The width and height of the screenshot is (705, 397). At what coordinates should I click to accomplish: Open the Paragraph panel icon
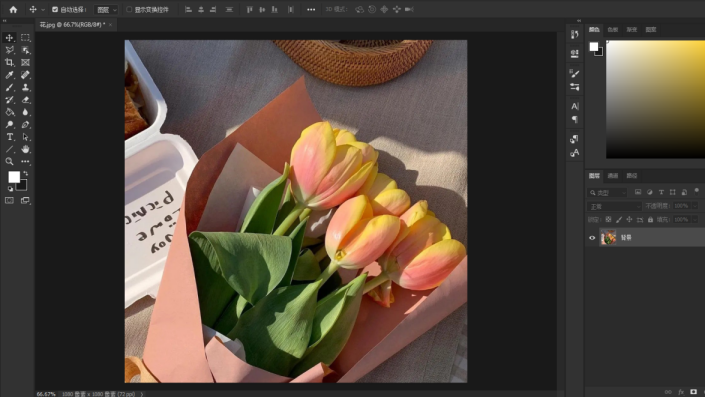(x=575, y=120)
